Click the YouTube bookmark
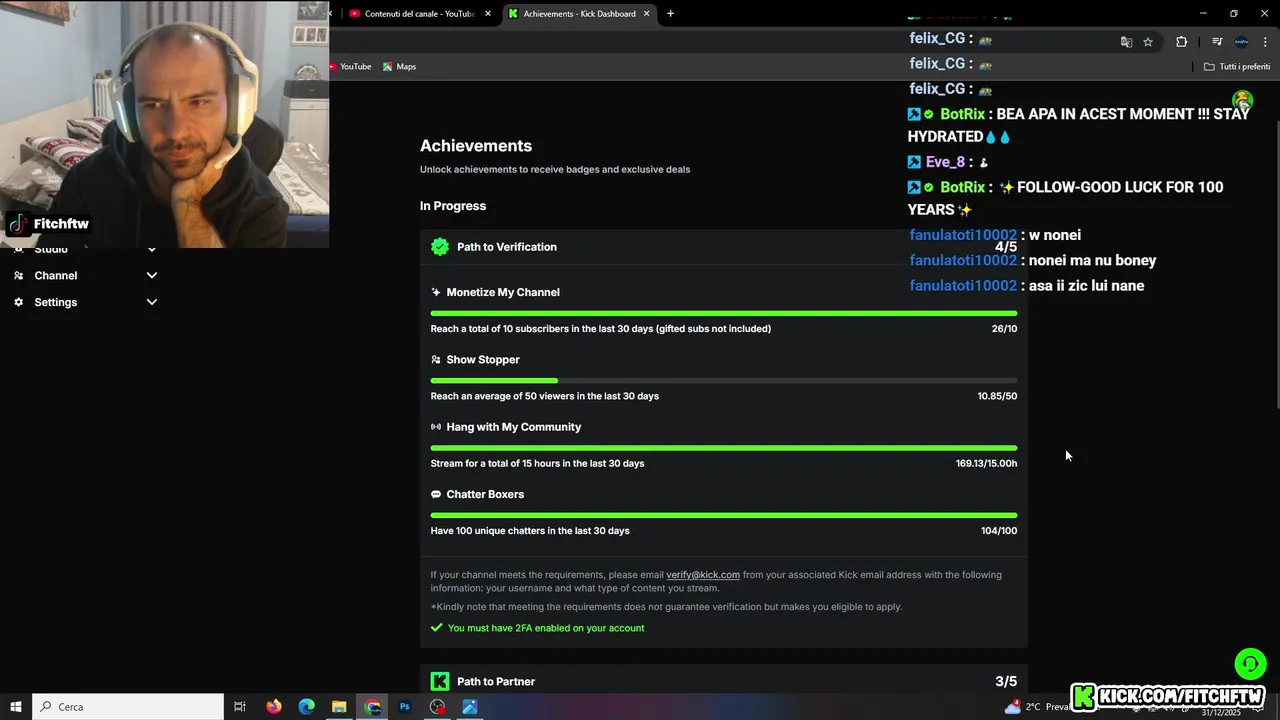The width and height of the screenshot is (1280, 720). tap(351, 67)
